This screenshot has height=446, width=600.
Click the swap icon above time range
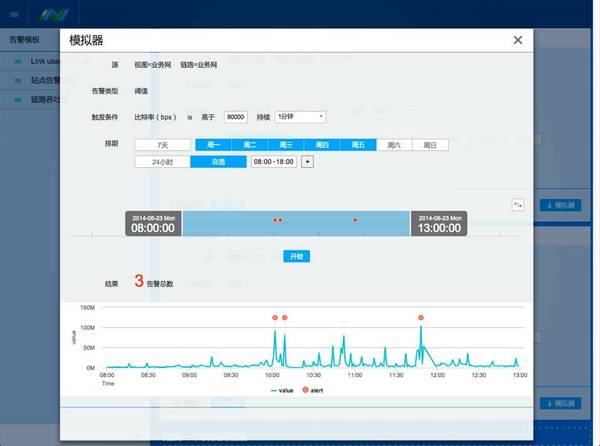coord(518,205)
